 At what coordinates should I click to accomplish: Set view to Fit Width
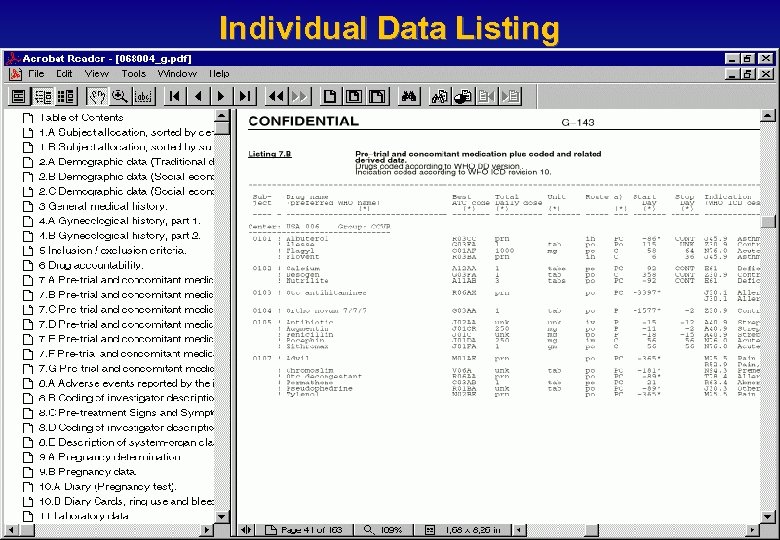point(378,96)
